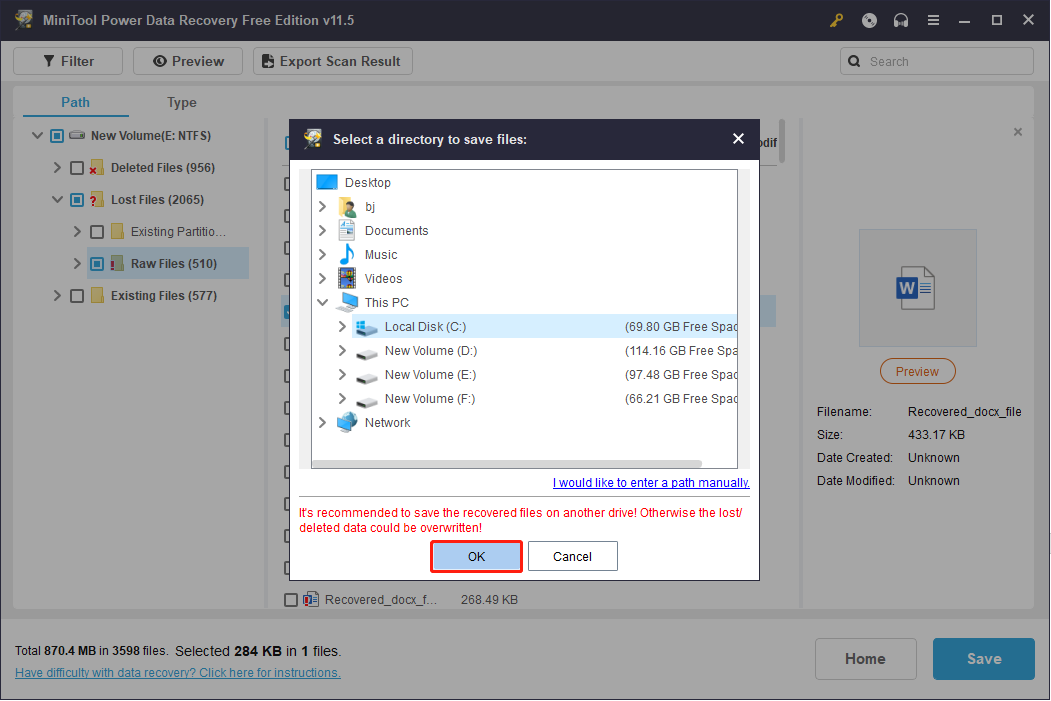Click the MiniTool logo in the title bar
The height and width of the screenshot is (701, 1051).
[22, 20]
